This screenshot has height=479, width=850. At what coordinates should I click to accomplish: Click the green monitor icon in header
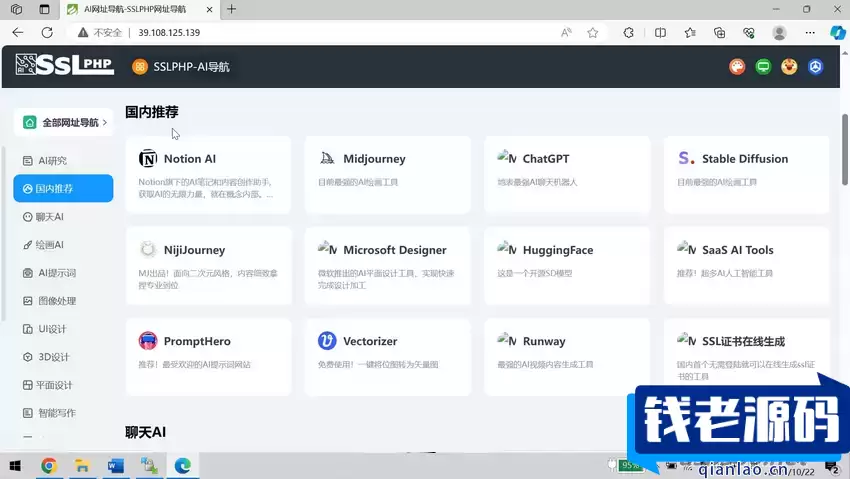(x=763, y=67)
